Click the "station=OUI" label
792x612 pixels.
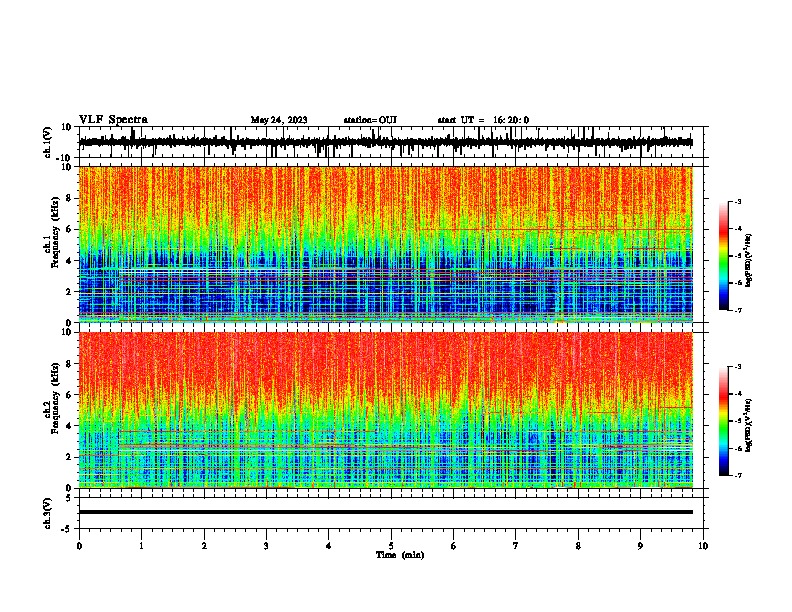tap(370, 120)
